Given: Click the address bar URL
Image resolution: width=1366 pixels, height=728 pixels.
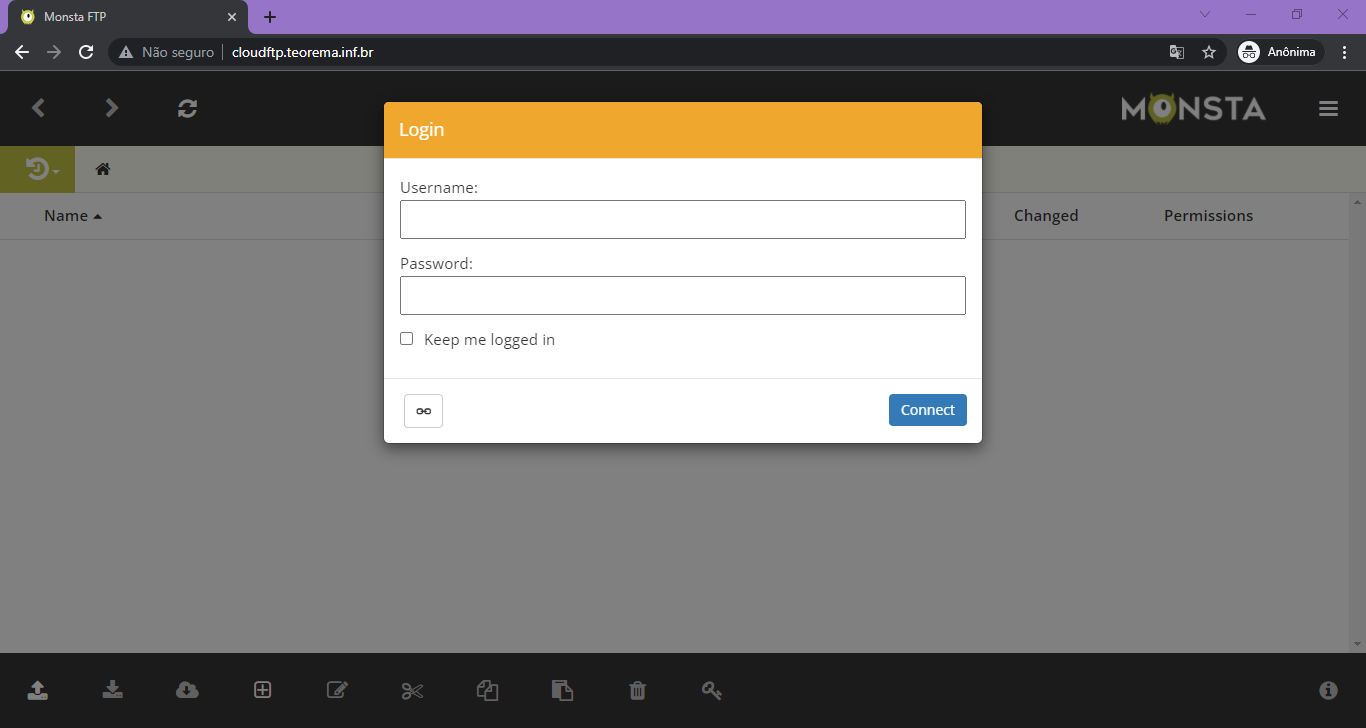Looking at the screenshot, I should click(x=303, y=52).
